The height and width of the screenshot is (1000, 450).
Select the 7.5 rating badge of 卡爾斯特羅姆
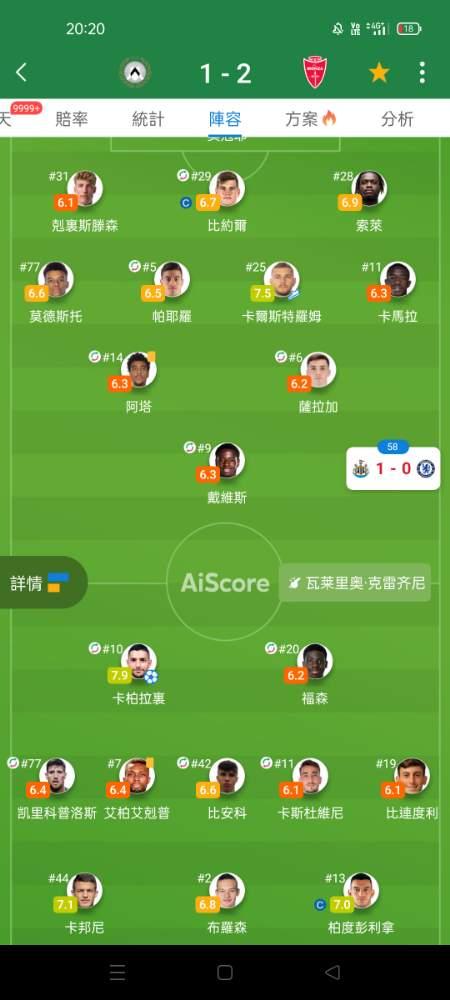[262, 293]
